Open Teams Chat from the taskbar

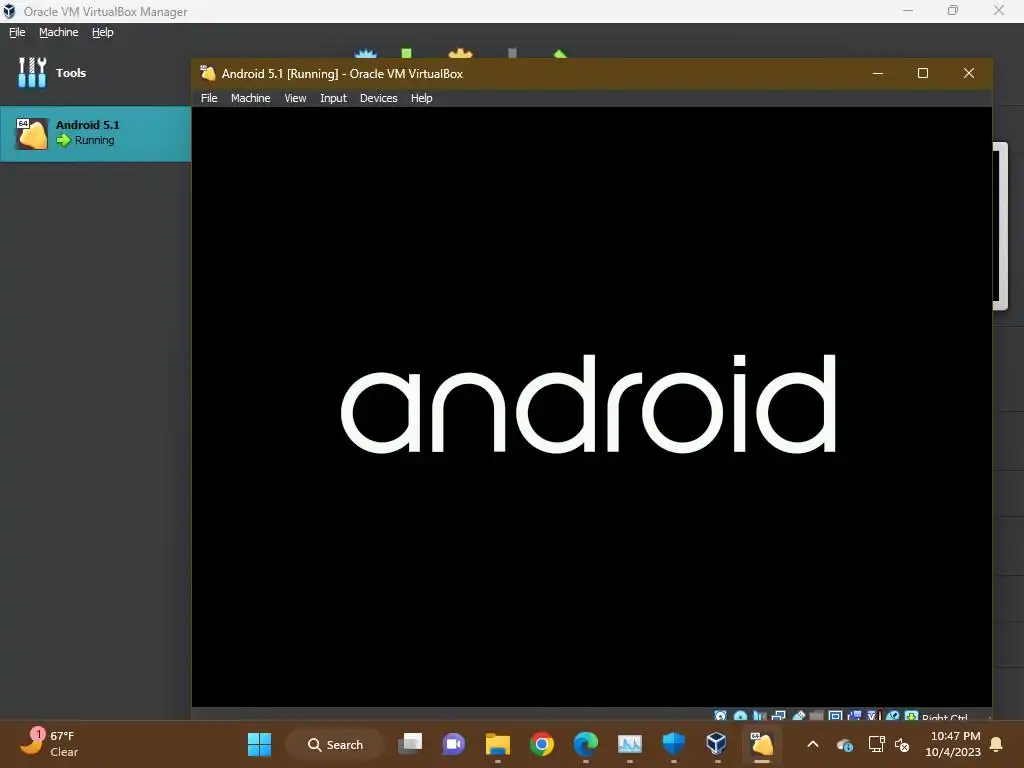pos(453,744)
